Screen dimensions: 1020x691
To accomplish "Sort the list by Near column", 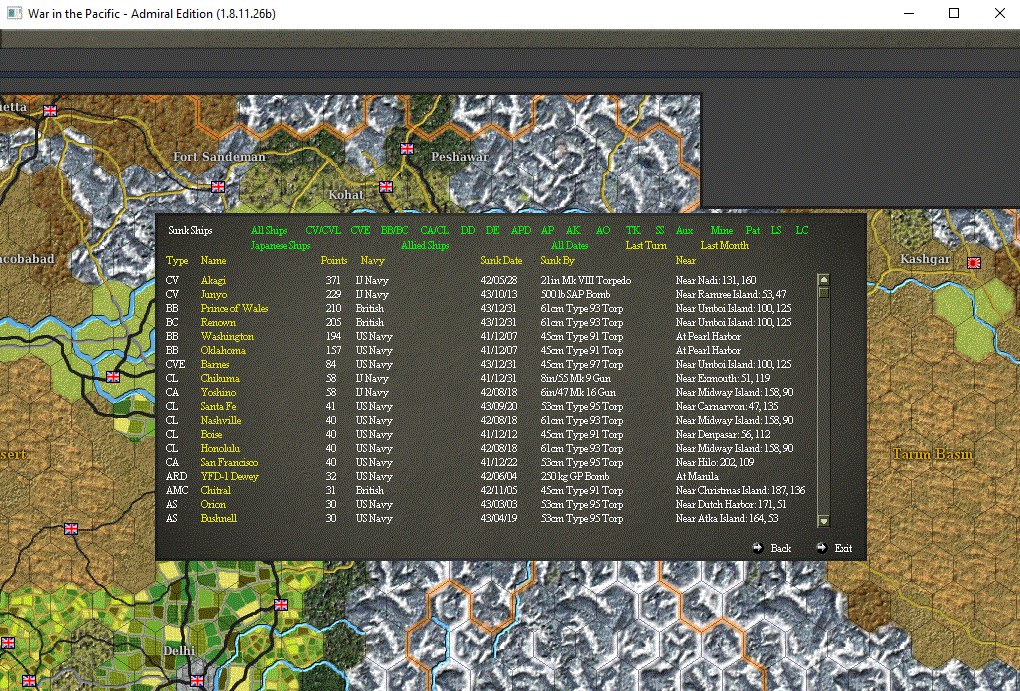I will coord(686,261).
